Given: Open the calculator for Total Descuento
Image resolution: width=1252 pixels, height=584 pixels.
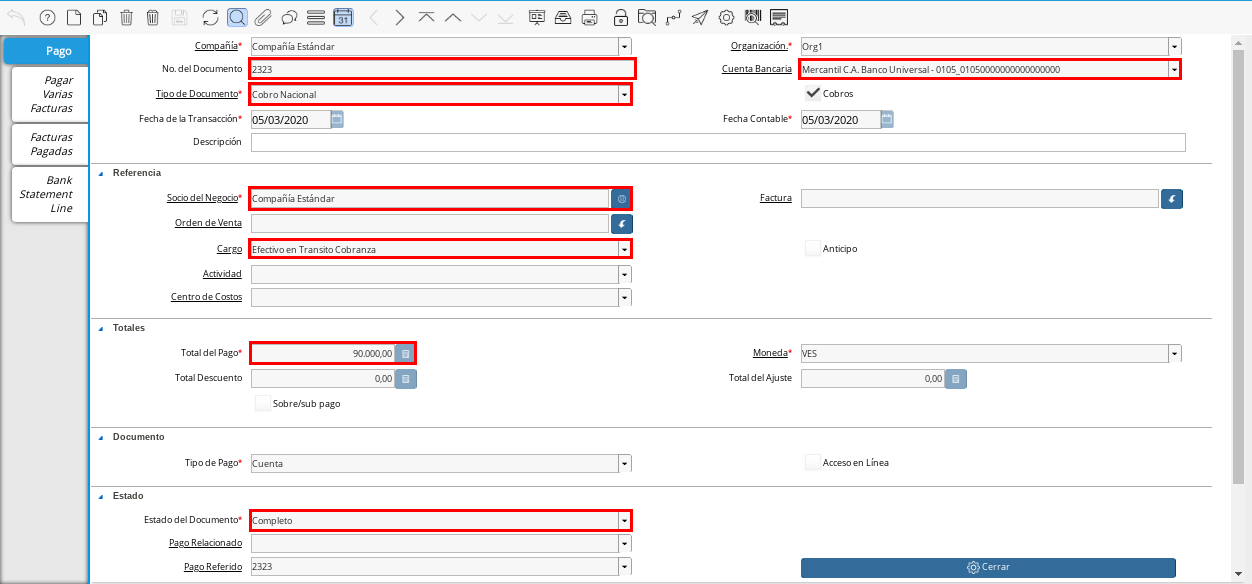Looking at the screenshot, I should click(405, 379).
